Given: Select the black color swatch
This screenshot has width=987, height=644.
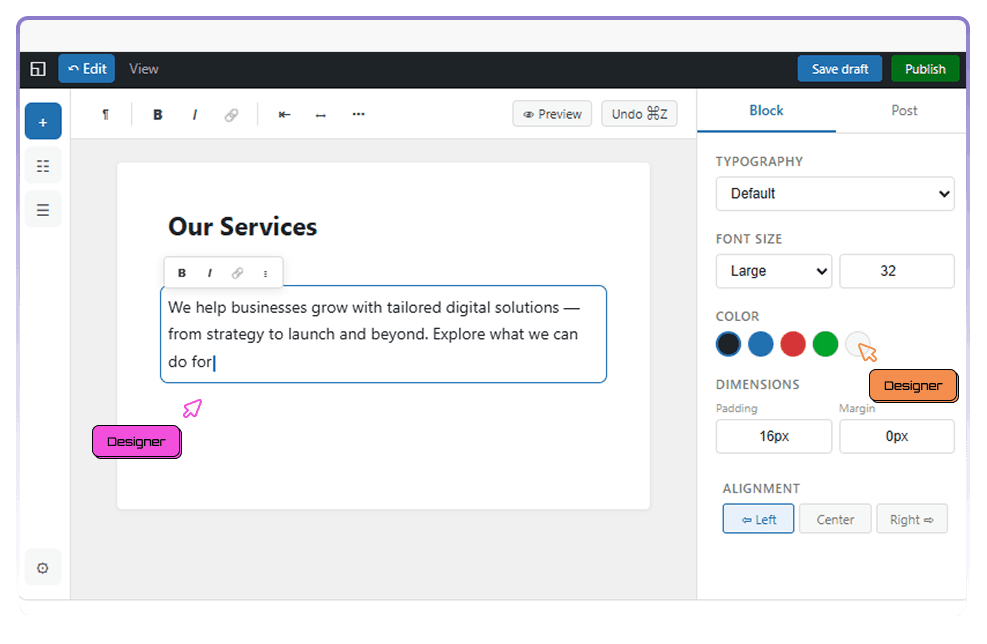Looking at the screenshot, I should click(x=728, y=344).
